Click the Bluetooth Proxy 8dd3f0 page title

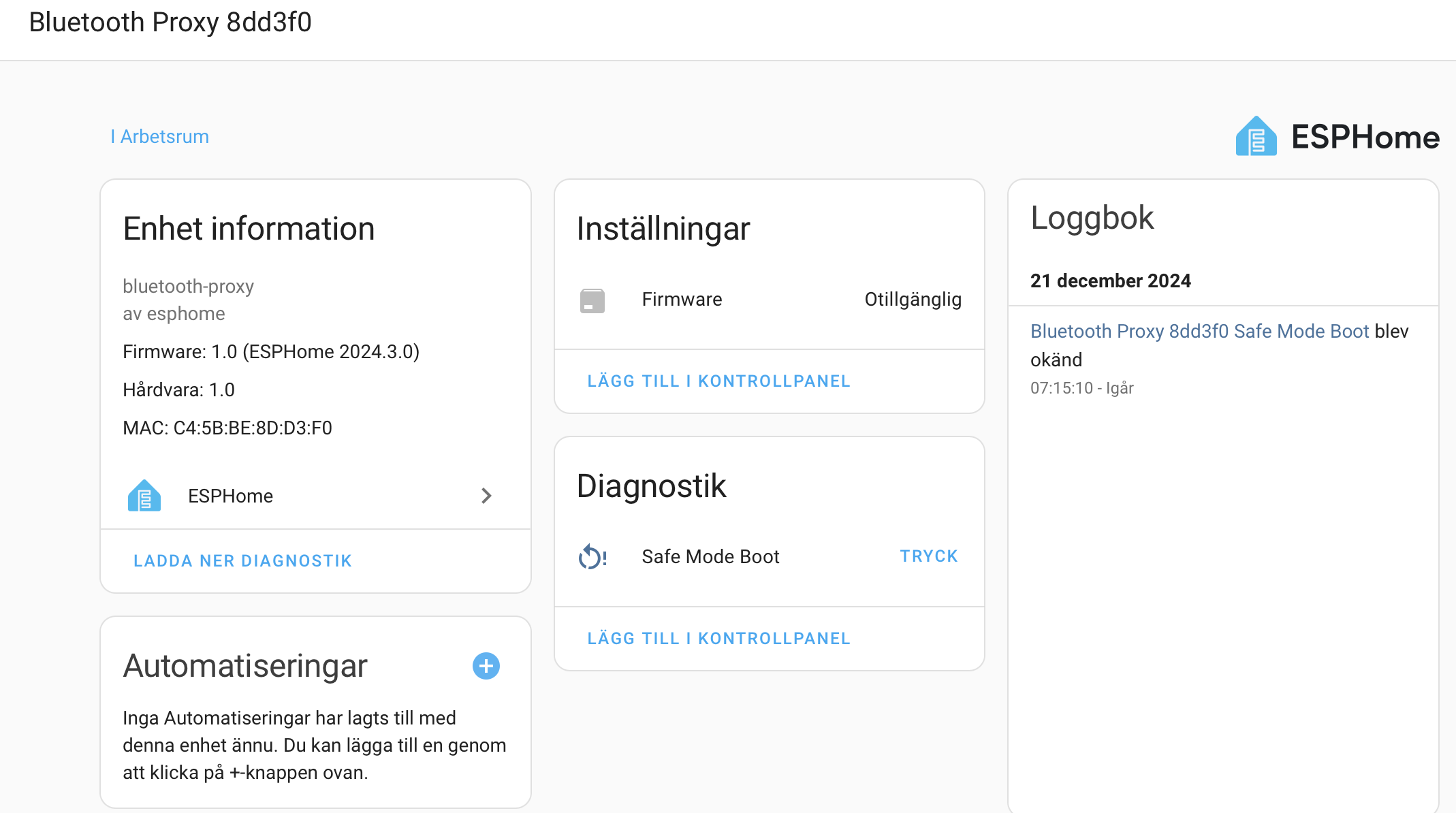(x=170, y=22)
